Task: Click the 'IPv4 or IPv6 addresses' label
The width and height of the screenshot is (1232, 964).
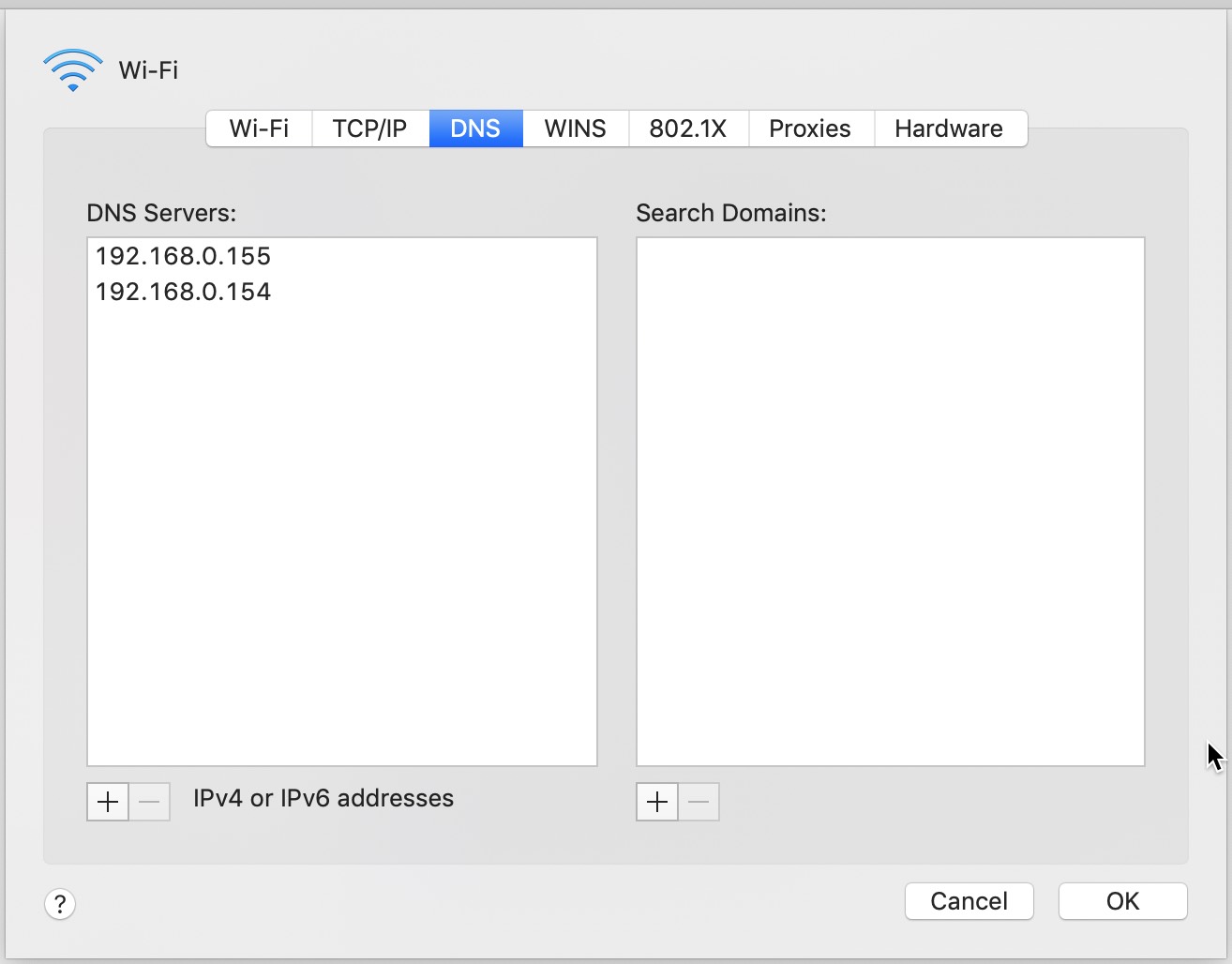Action: coord(323,798)
